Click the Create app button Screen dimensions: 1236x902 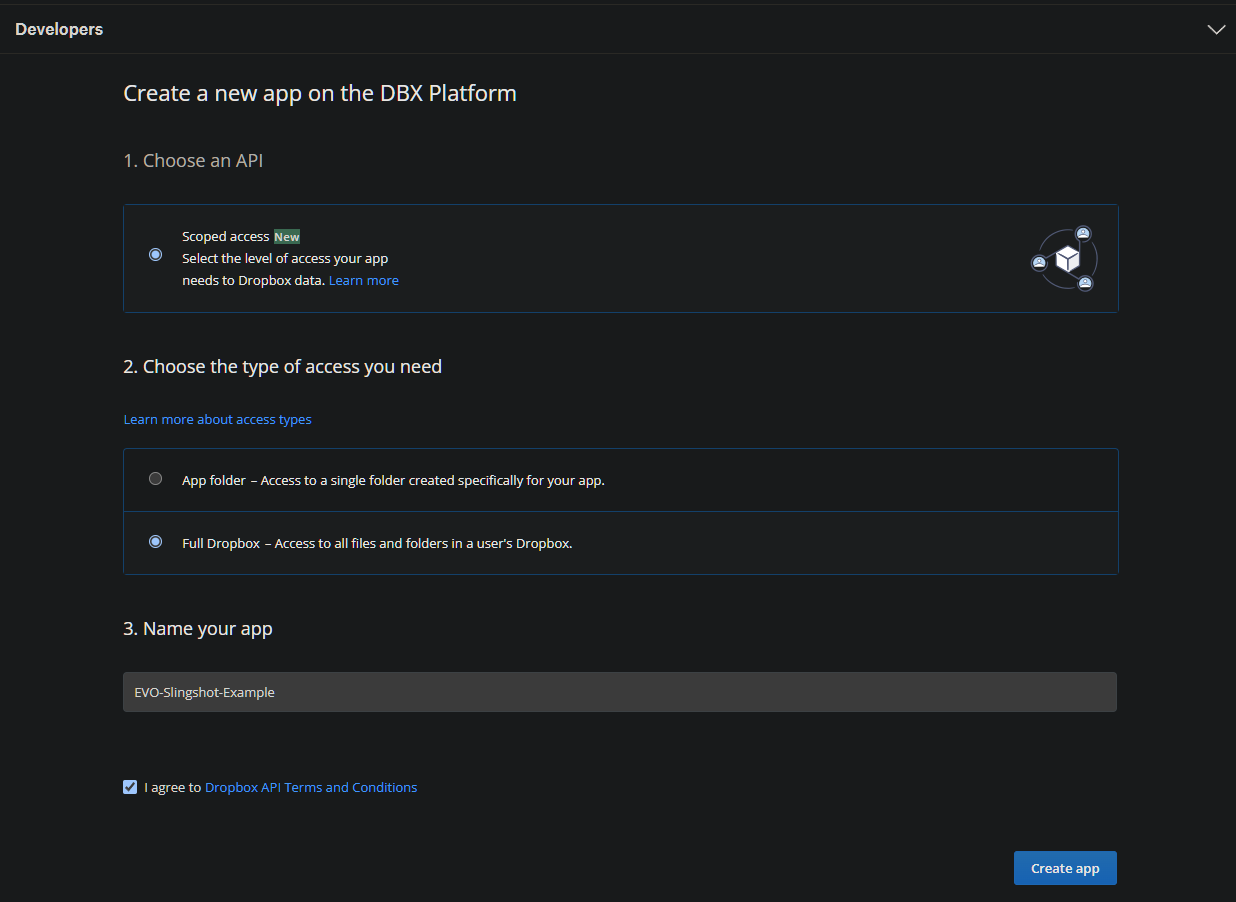point(1065,868)
